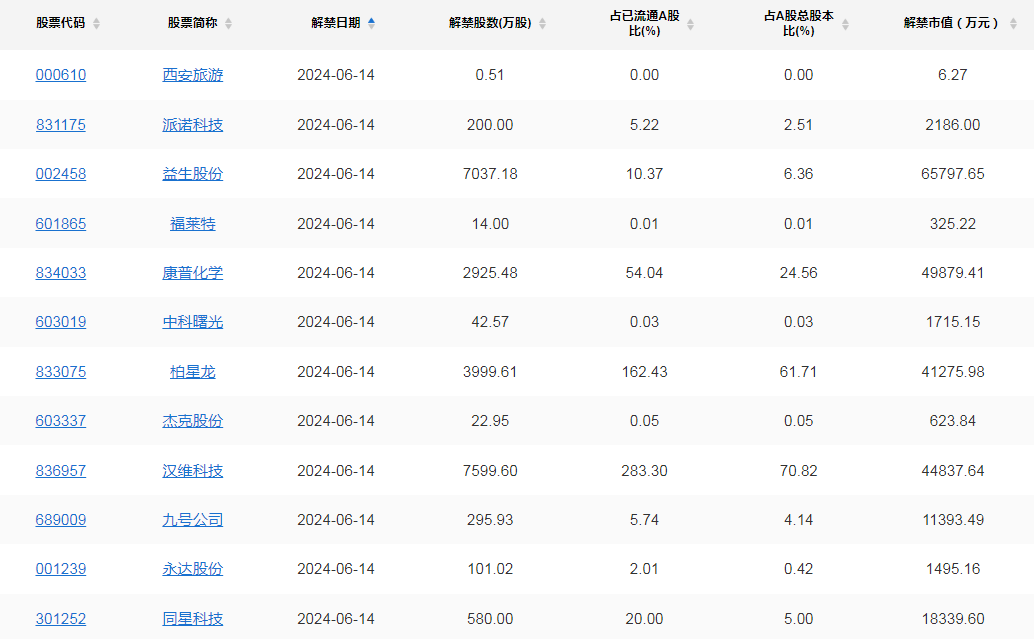Open stock code 831175 link
This screenshot has width=1034, height=639.
[x=61, y=125]
